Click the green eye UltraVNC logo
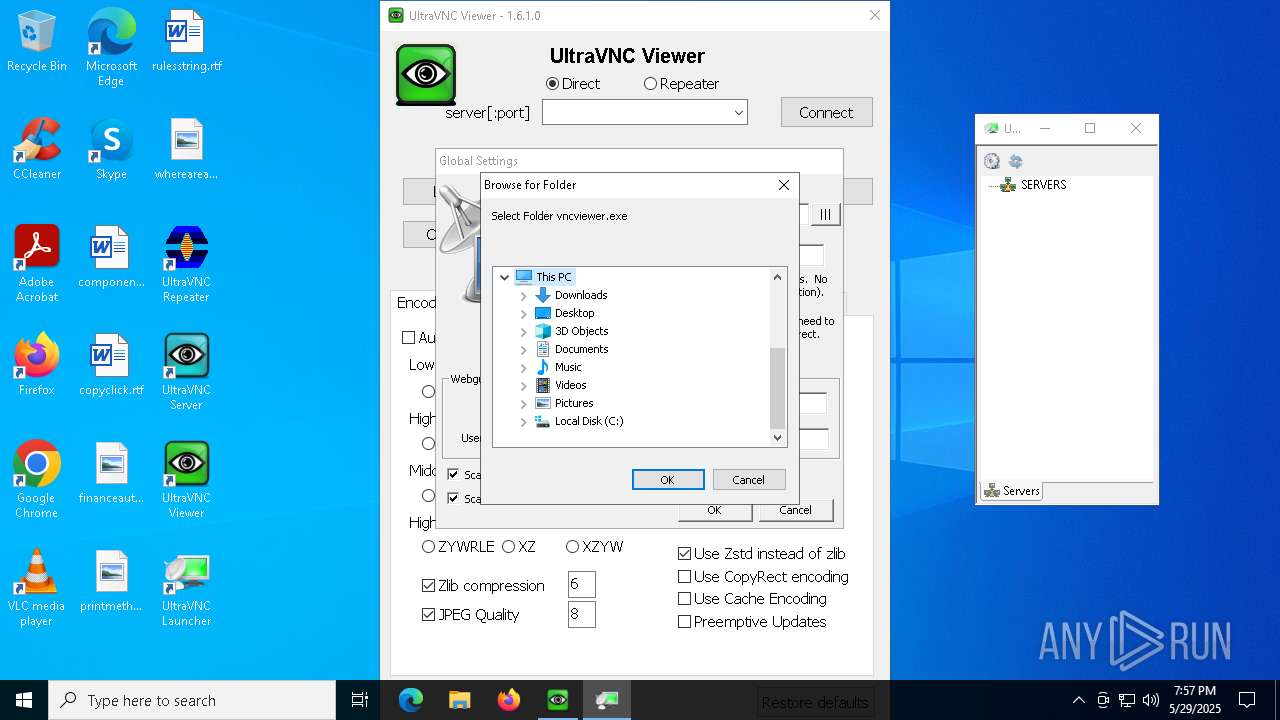Screen dimensions: 1280x720 tap(426, 75)
